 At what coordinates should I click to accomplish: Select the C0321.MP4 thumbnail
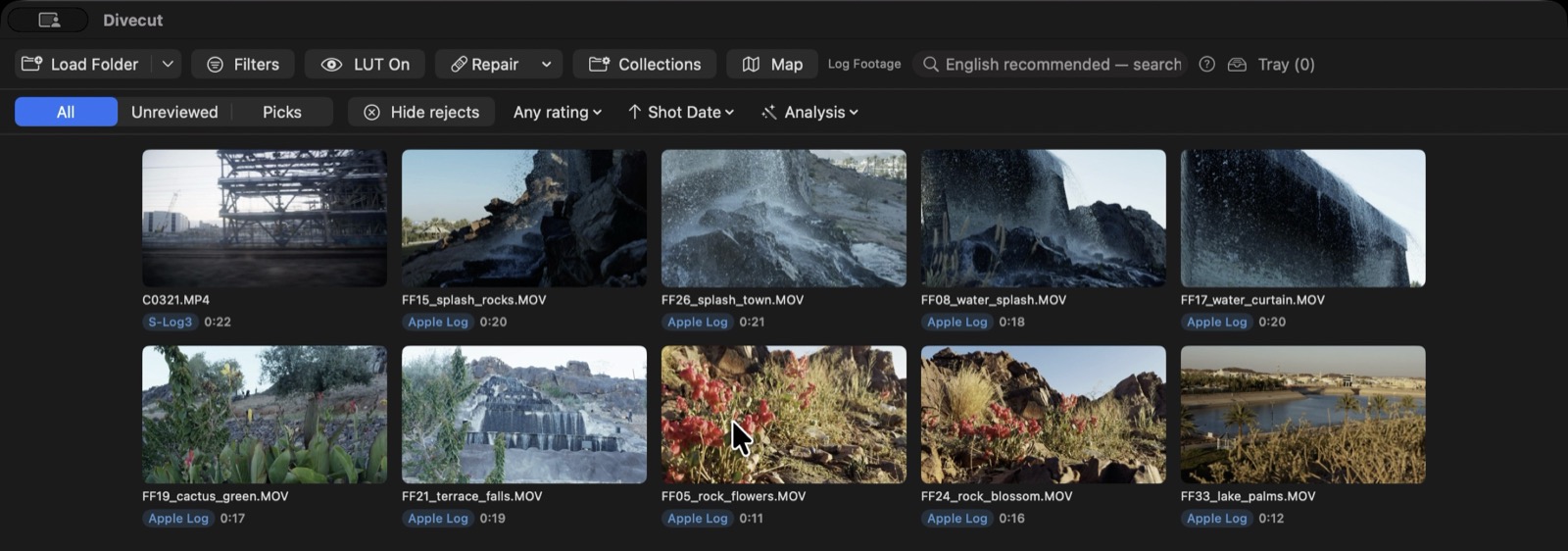point(265,218)
